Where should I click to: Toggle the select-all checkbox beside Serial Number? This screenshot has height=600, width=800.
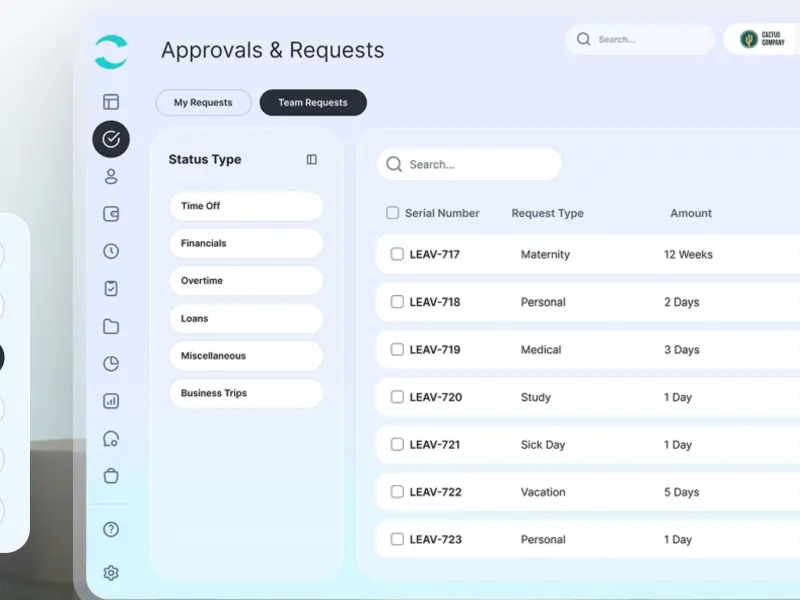tap(392, 213)
